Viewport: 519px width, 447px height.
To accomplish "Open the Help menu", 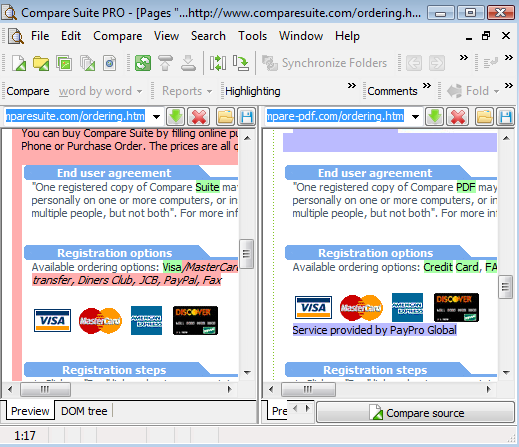I will pos(347,36).
